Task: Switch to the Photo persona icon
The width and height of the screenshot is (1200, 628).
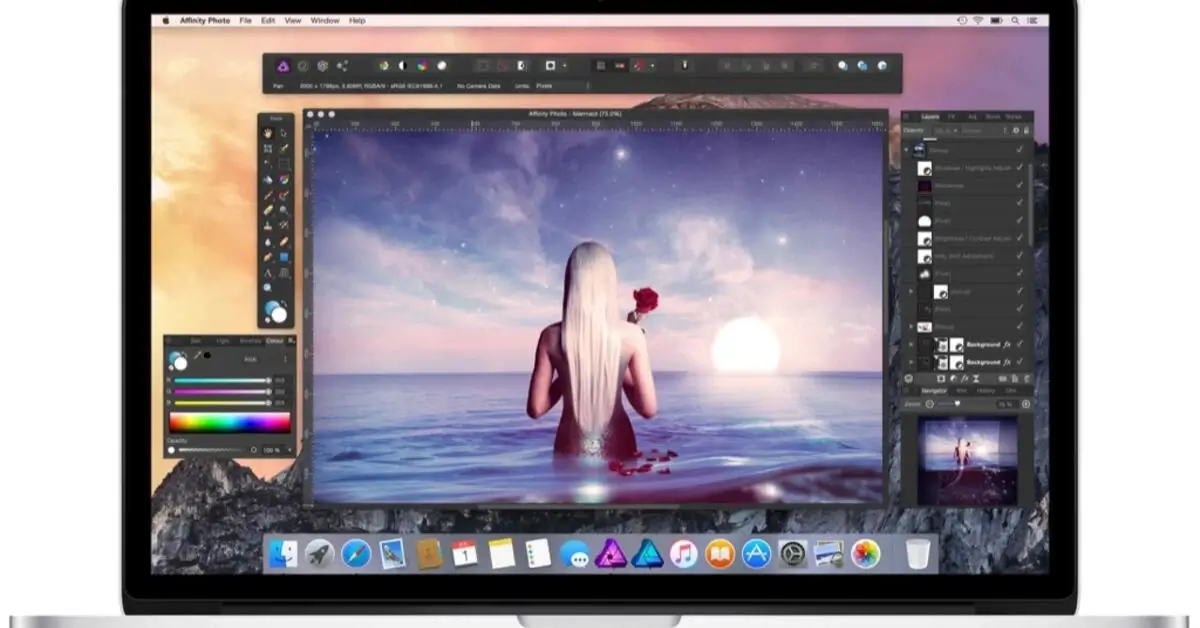Action: tap(283, 66)
